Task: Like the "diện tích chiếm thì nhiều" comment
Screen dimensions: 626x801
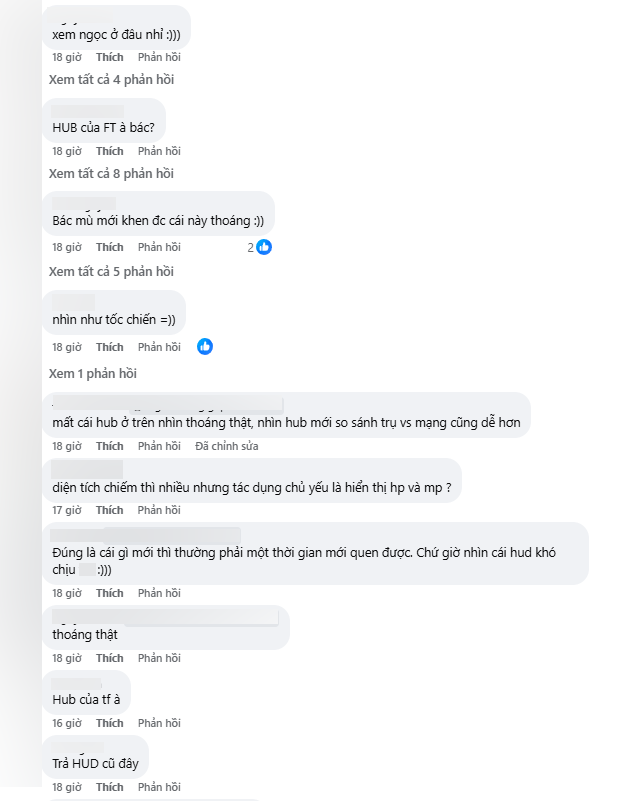Action: pos(110,510)
